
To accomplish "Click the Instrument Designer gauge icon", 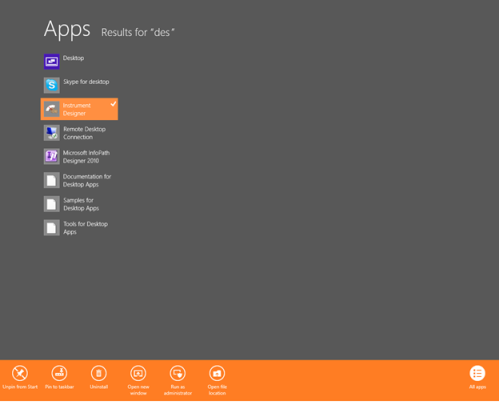I will pyautogui.click(x=52, y=109).
